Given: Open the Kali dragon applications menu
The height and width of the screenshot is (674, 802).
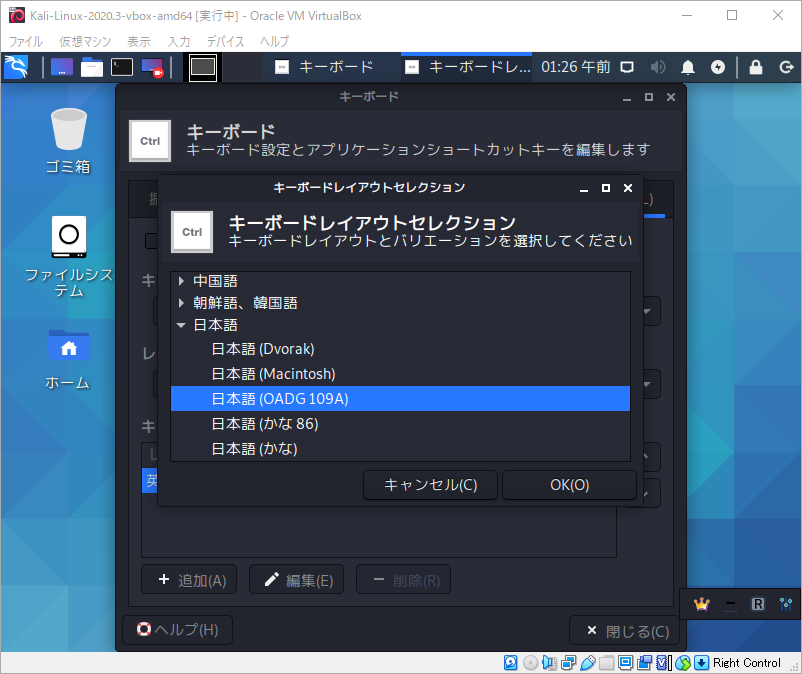Looking at the screenshot, I should [16, 67].
